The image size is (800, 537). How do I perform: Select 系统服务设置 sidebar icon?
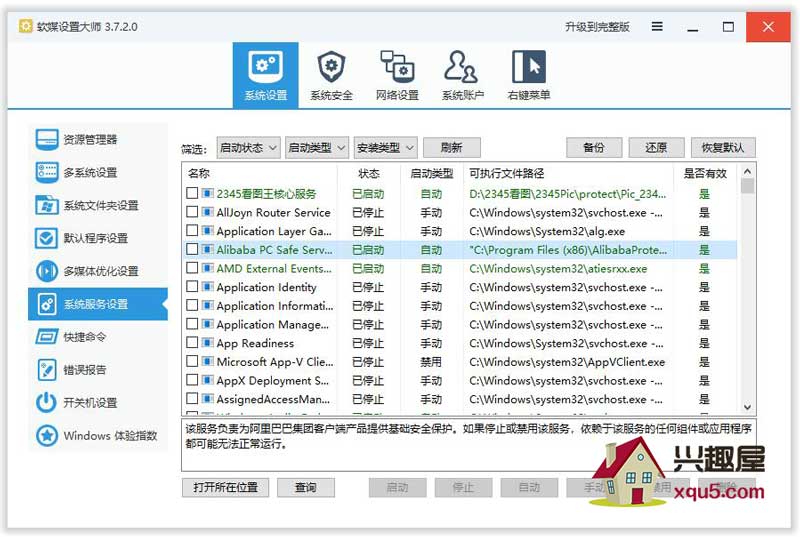[46, 304]
